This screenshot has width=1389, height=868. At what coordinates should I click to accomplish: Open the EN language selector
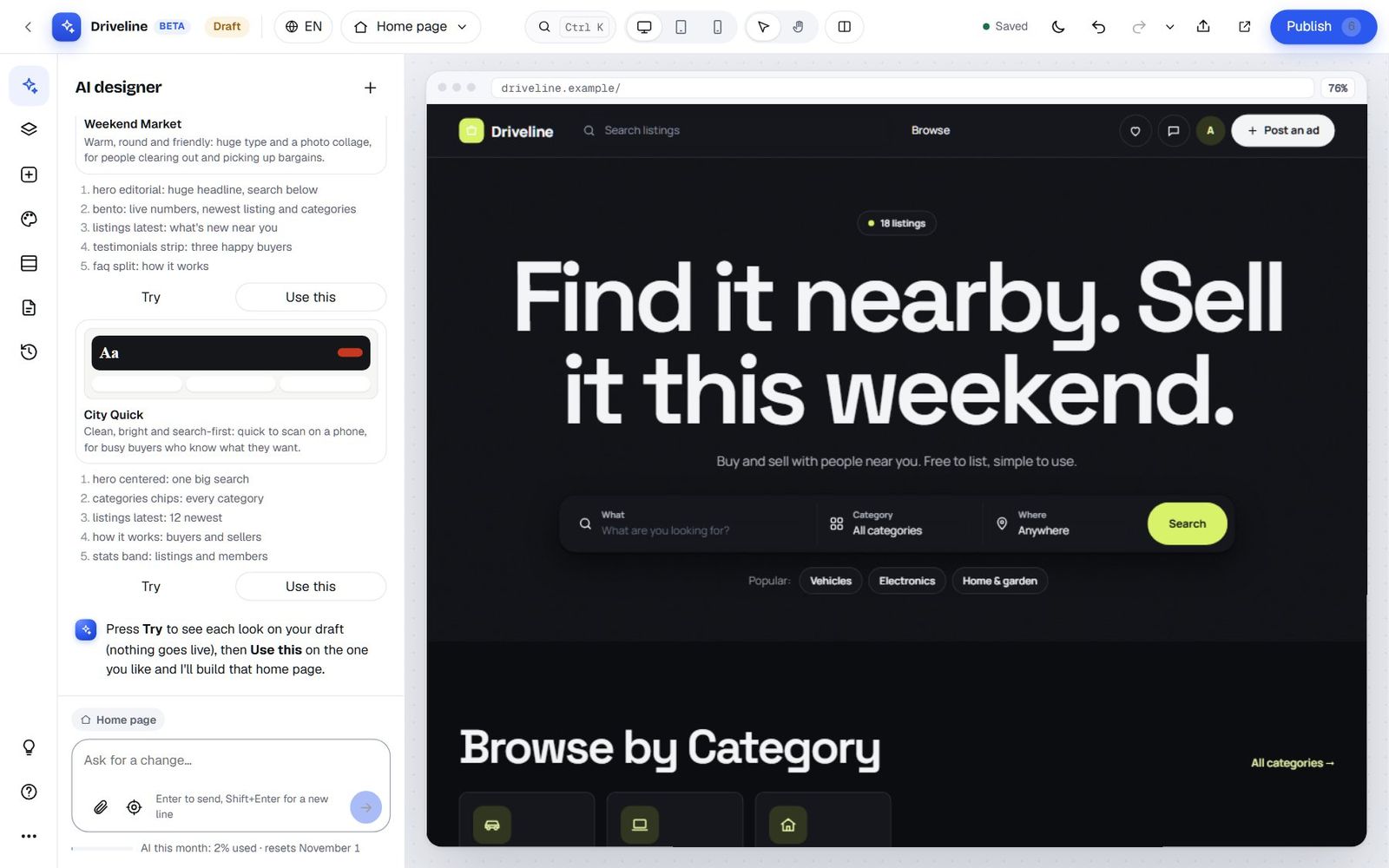(x=303, y=27)
